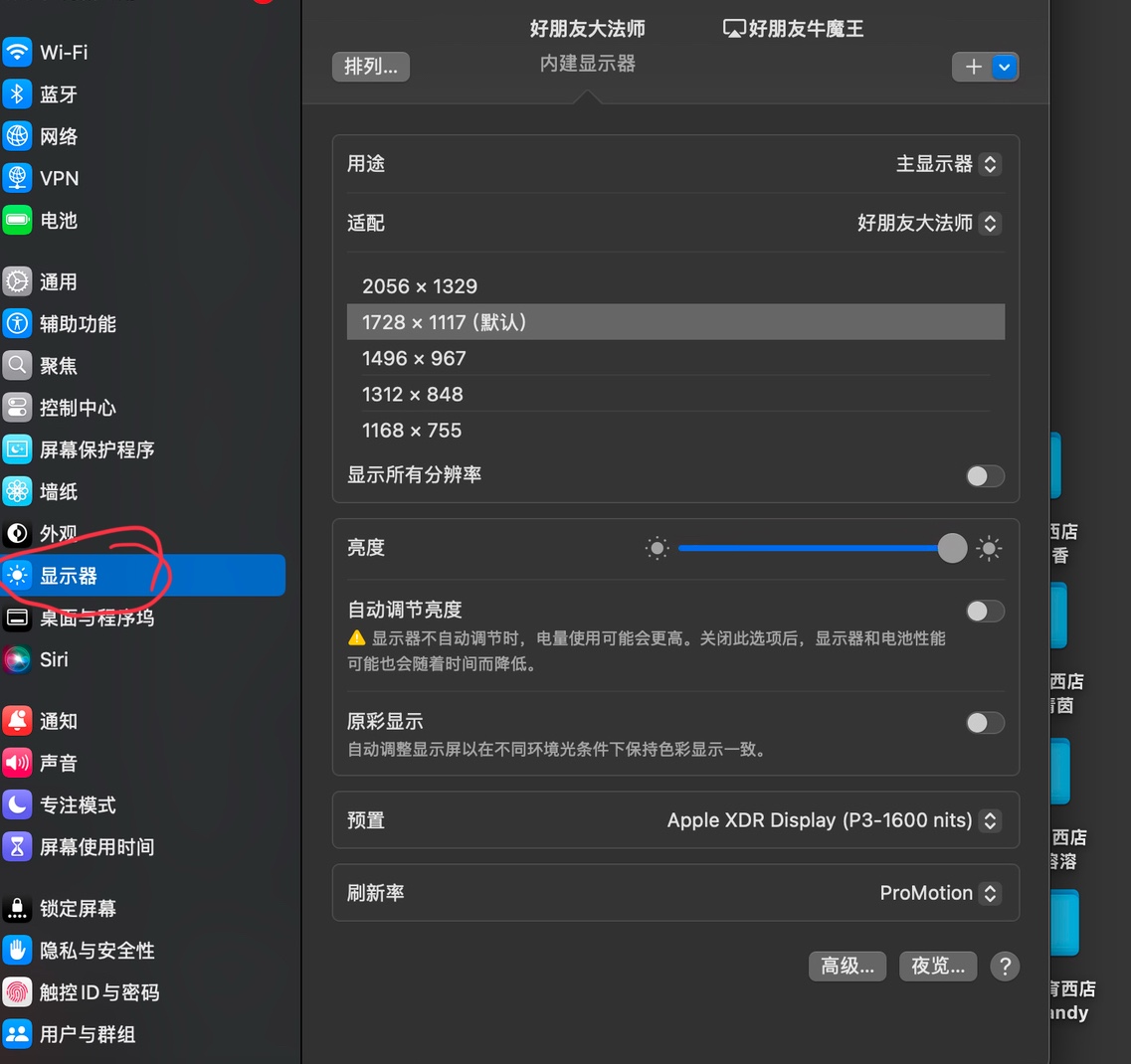
Task: Select resolution 1168 × 755
Action: click(x=675, y=430)
